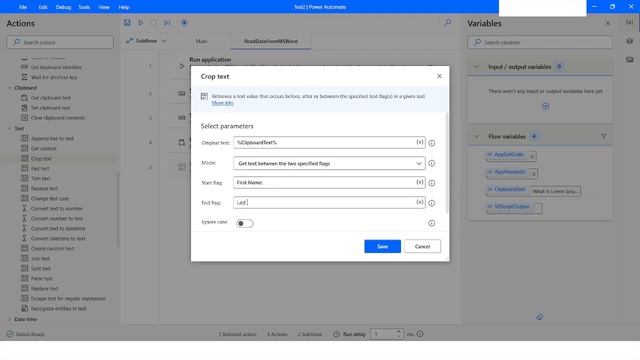Open variable picker for Start flag
This screenshot has height=360, width=640.
(420, 182)
